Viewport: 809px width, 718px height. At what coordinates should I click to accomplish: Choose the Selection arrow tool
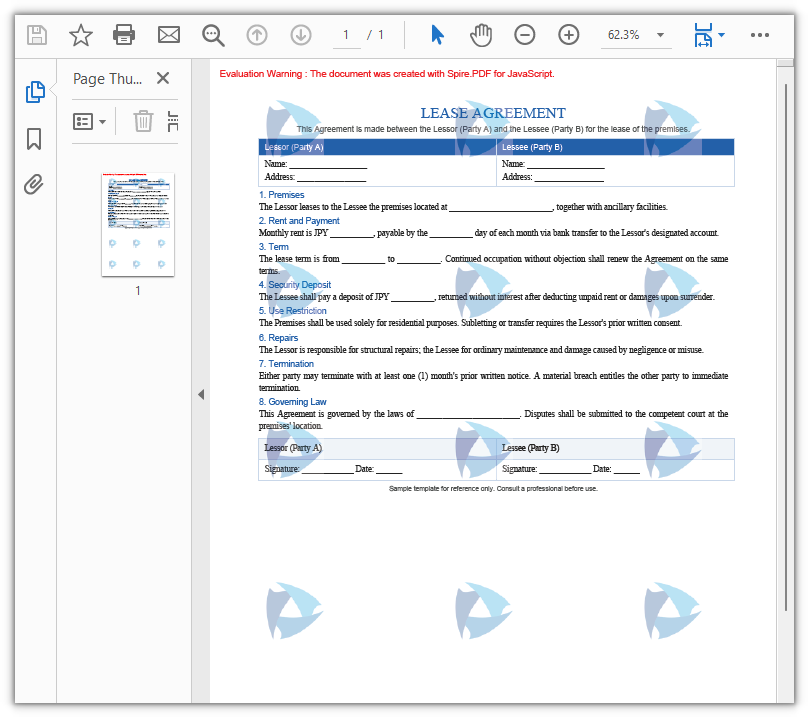coord(437,35)
